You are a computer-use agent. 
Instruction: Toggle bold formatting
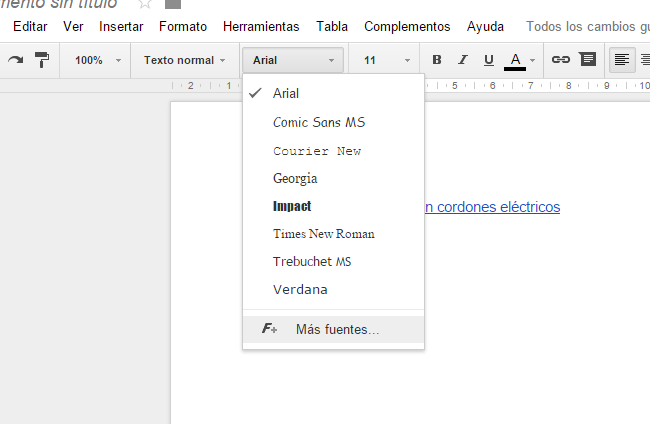tap(436, 60)
